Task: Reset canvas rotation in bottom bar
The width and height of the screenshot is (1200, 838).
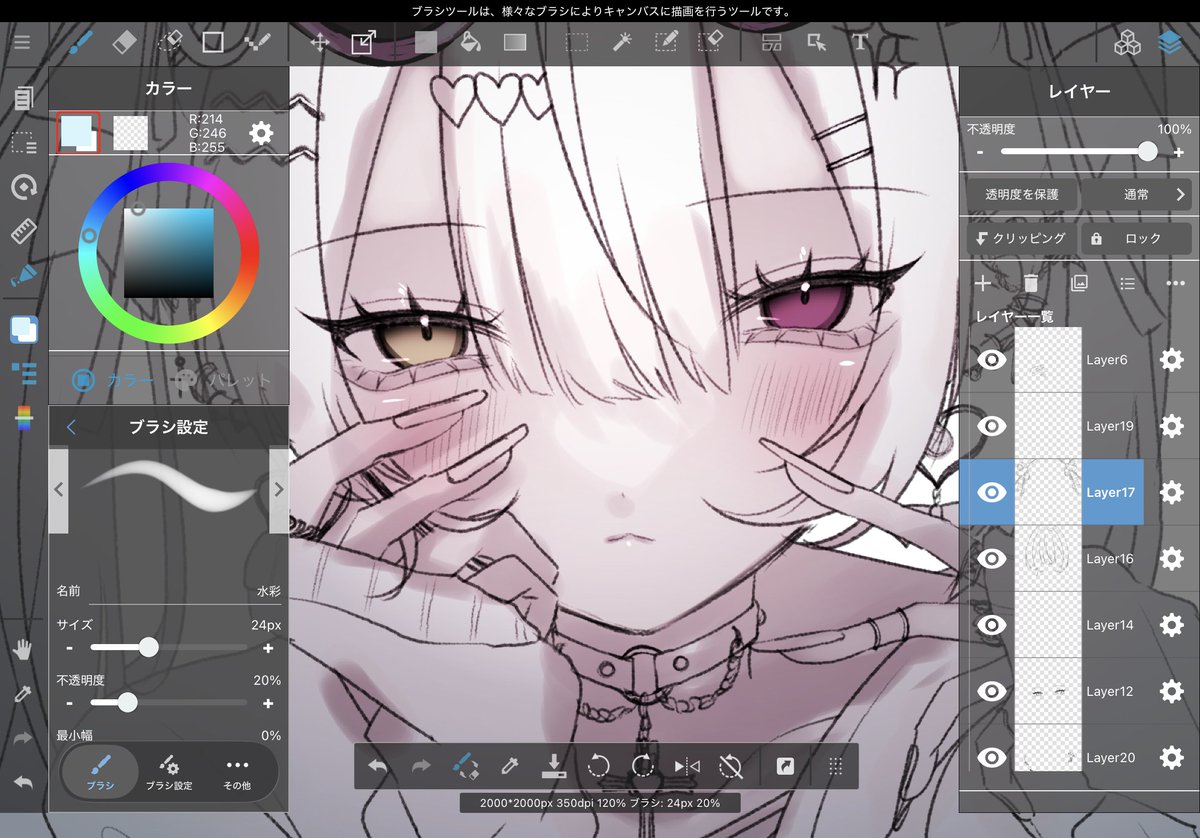Action: click(731, 766)
